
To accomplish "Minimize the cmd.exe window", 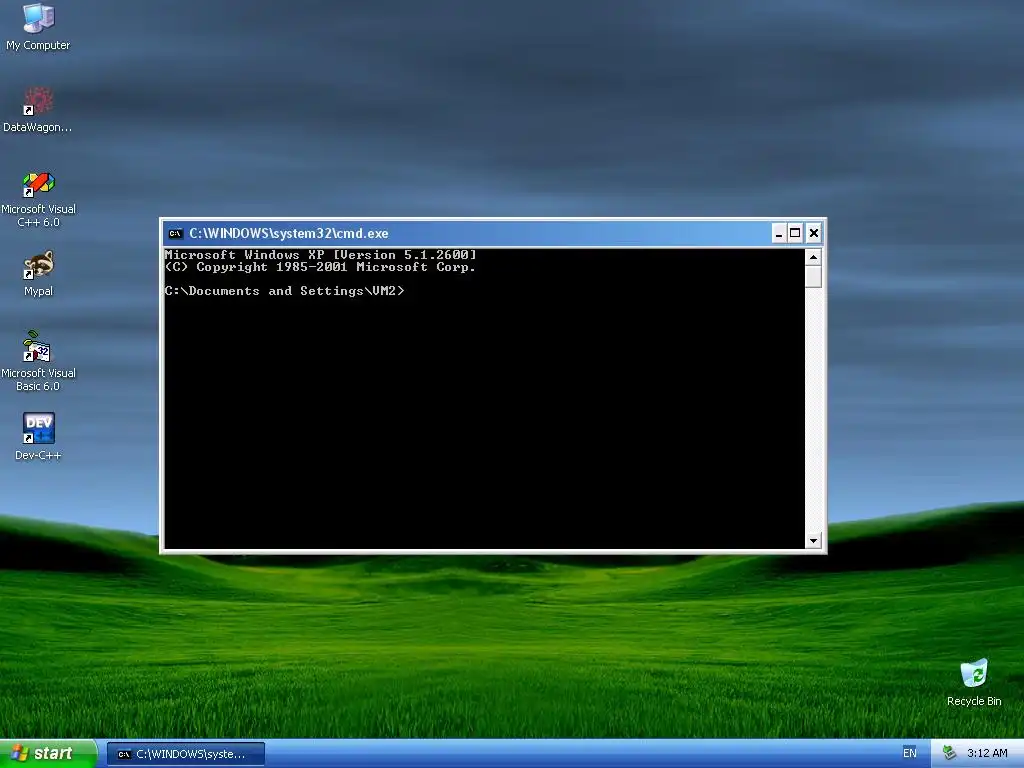I will tap(778, 233).
